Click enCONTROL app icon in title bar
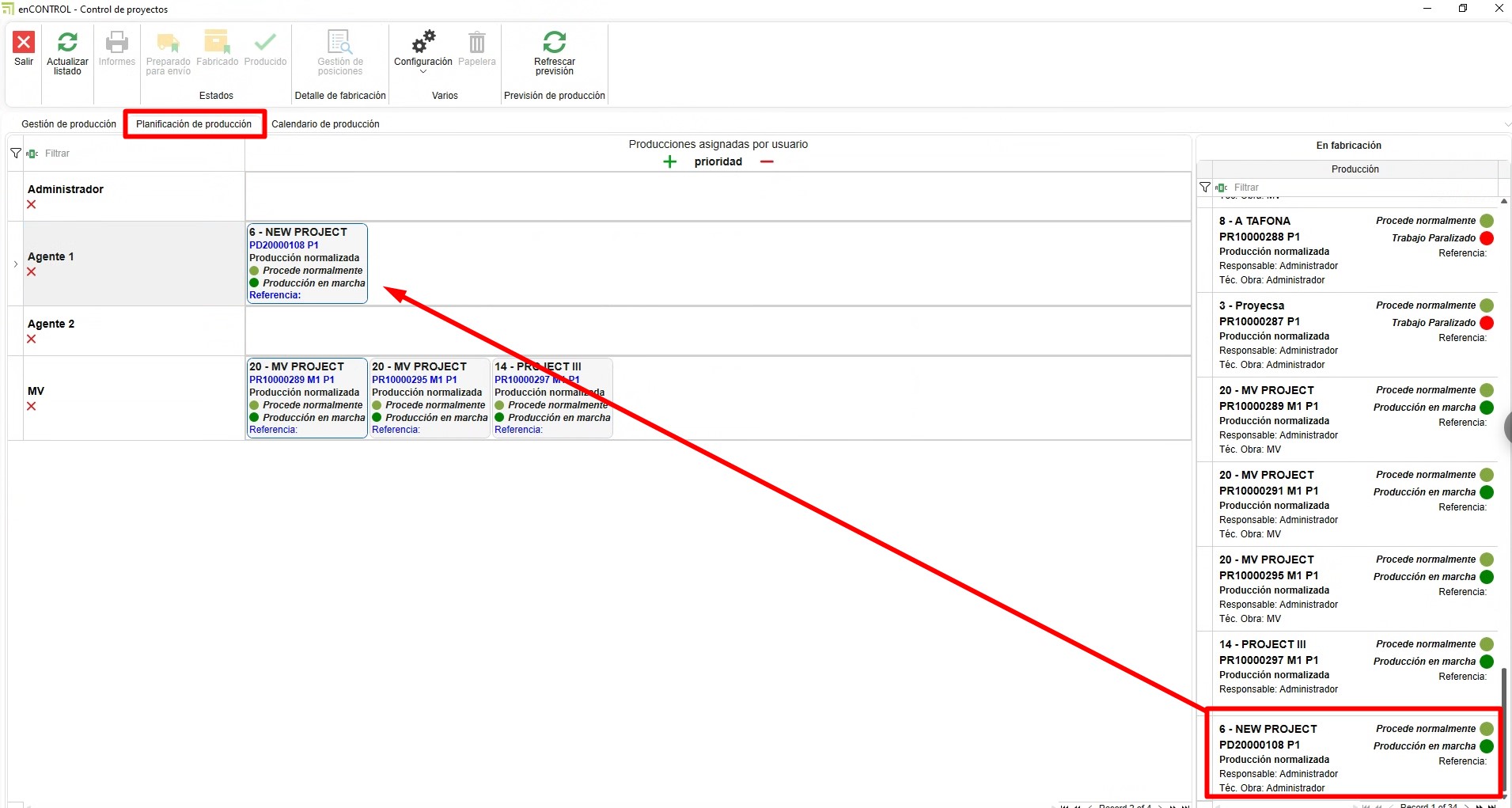The image size is (1512, 808). (x=8, y=9)
